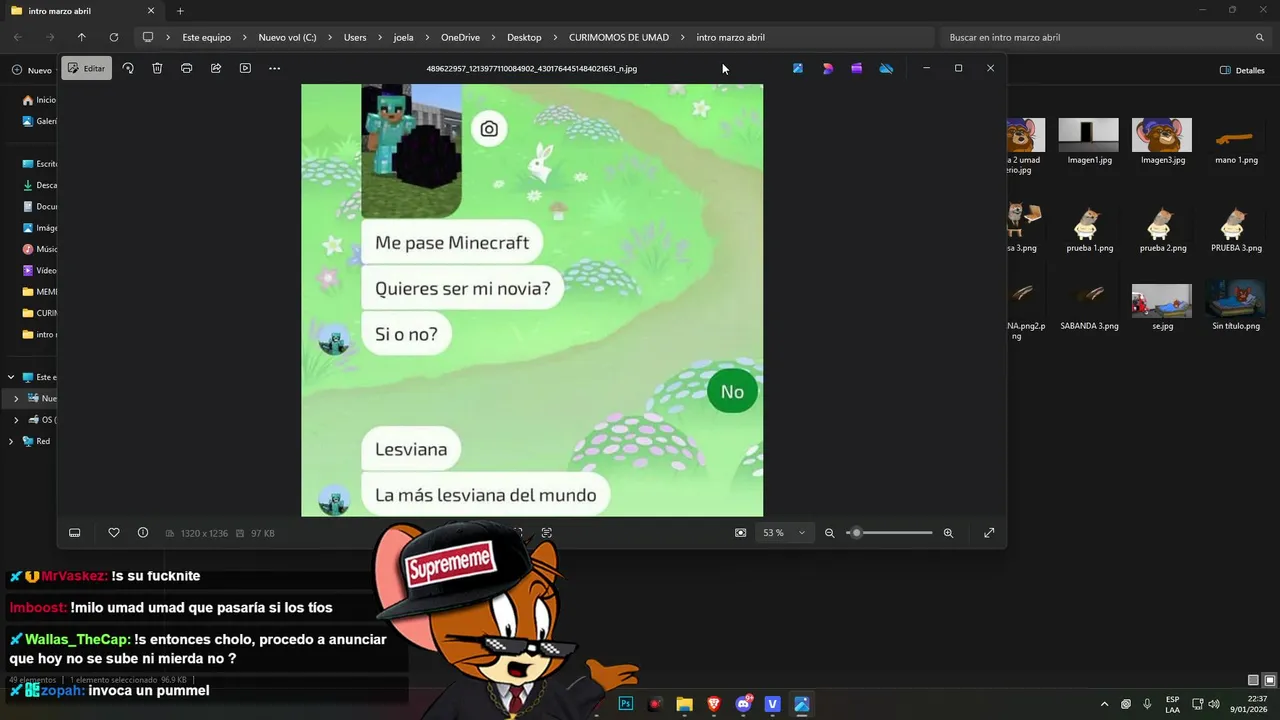
Task: Click Nuevo vol (C:) breadcrumb
Action: tap(287, 37)
